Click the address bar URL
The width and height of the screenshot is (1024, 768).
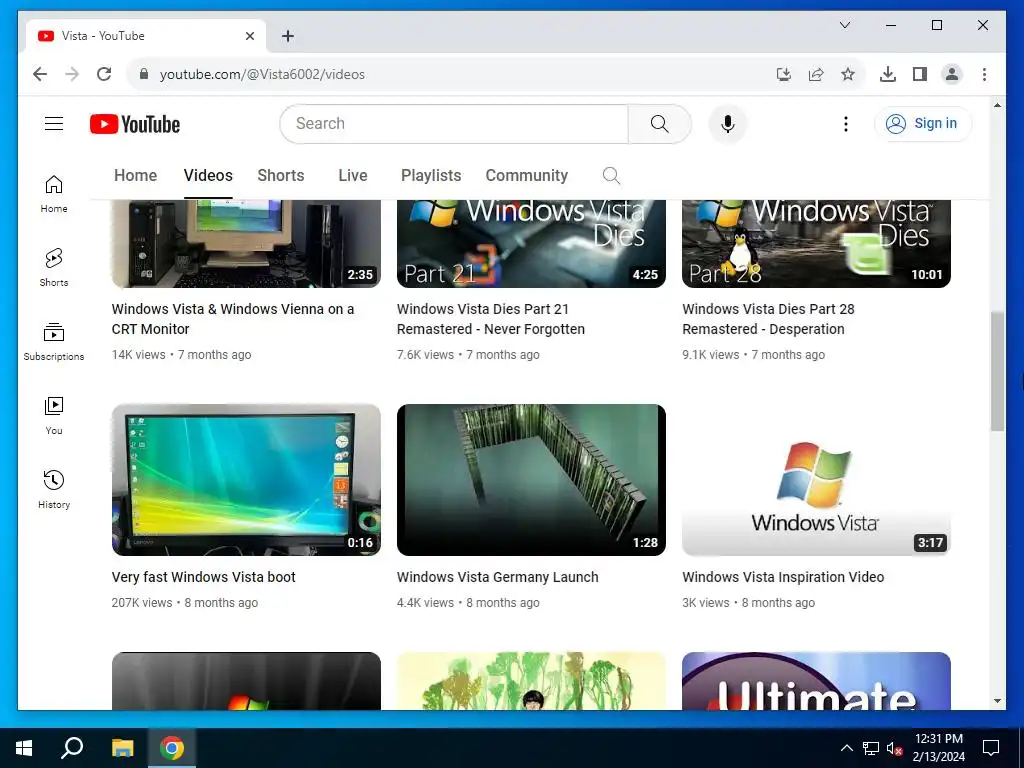click(262, 74)
